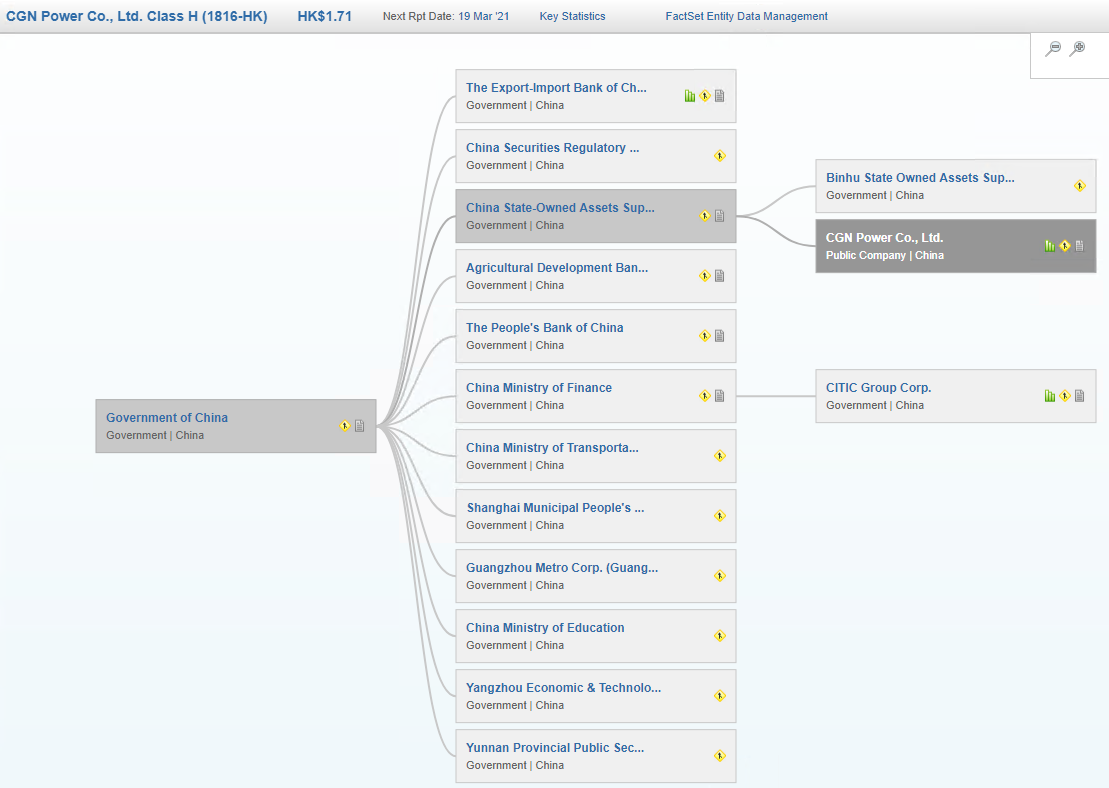Open Government of China root node link
The width and height of the screenshot is (1109, 788).
[167, 418]
